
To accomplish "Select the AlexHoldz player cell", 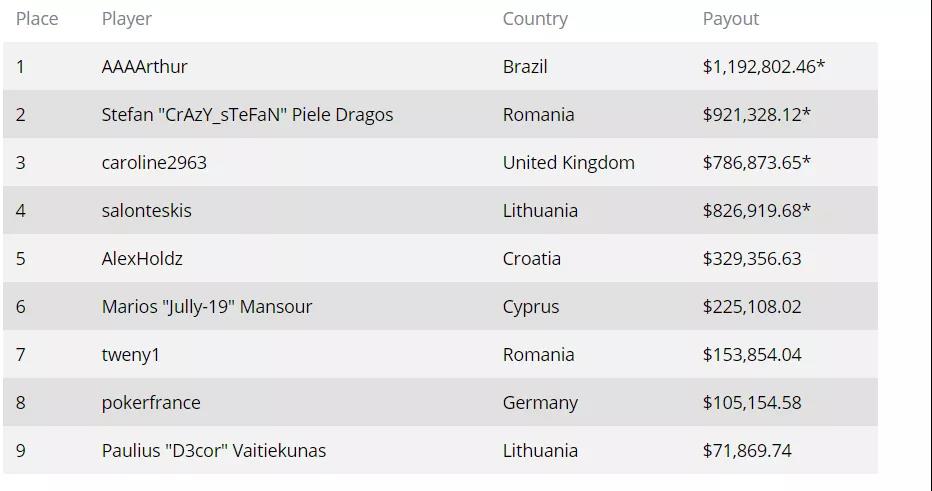I will point(142,259).
